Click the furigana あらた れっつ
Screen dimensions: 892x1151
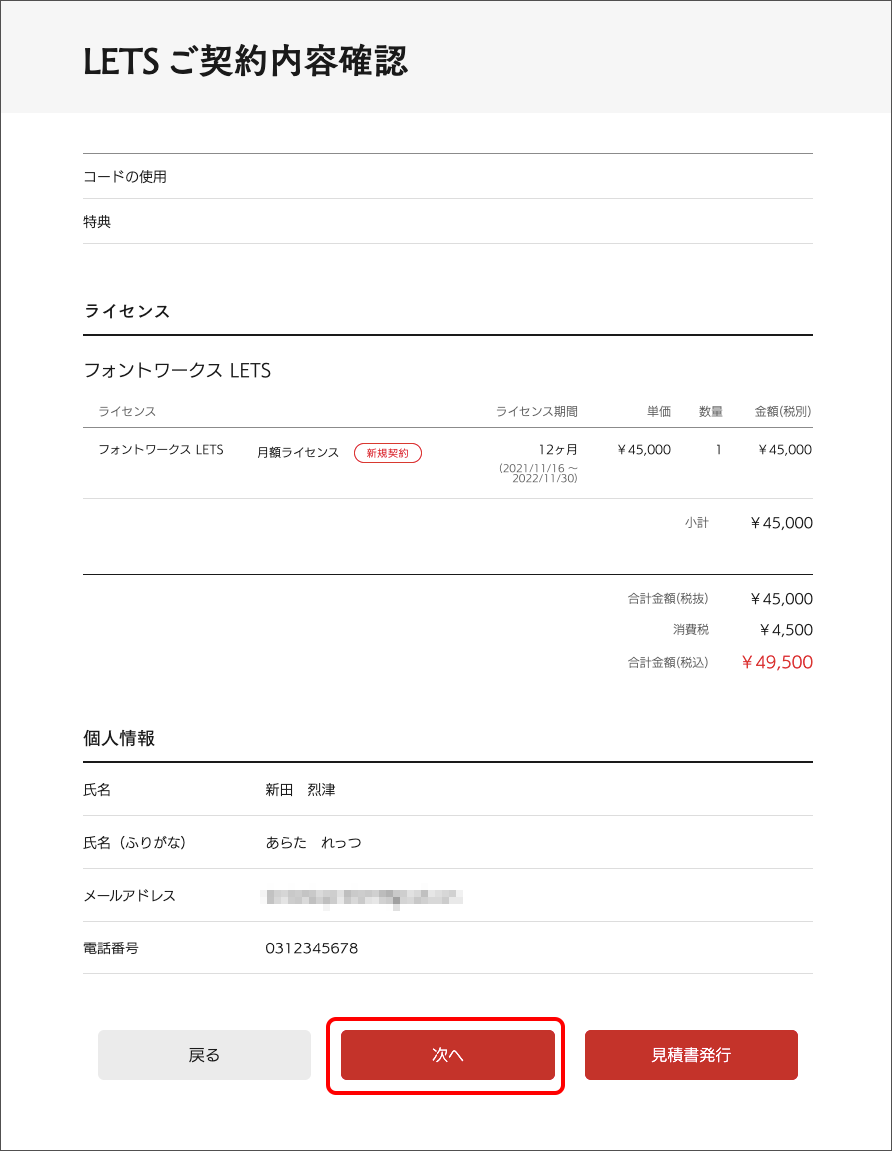313,843
